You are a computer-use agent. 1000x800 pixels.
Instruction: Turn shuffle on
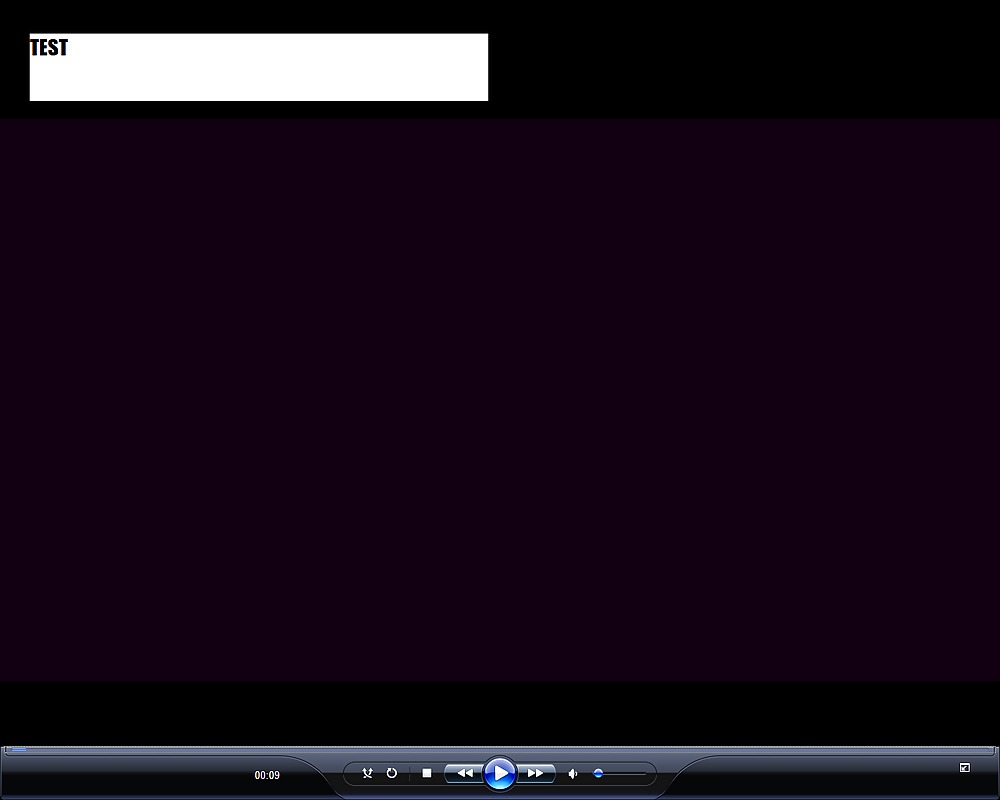(367, 773)
